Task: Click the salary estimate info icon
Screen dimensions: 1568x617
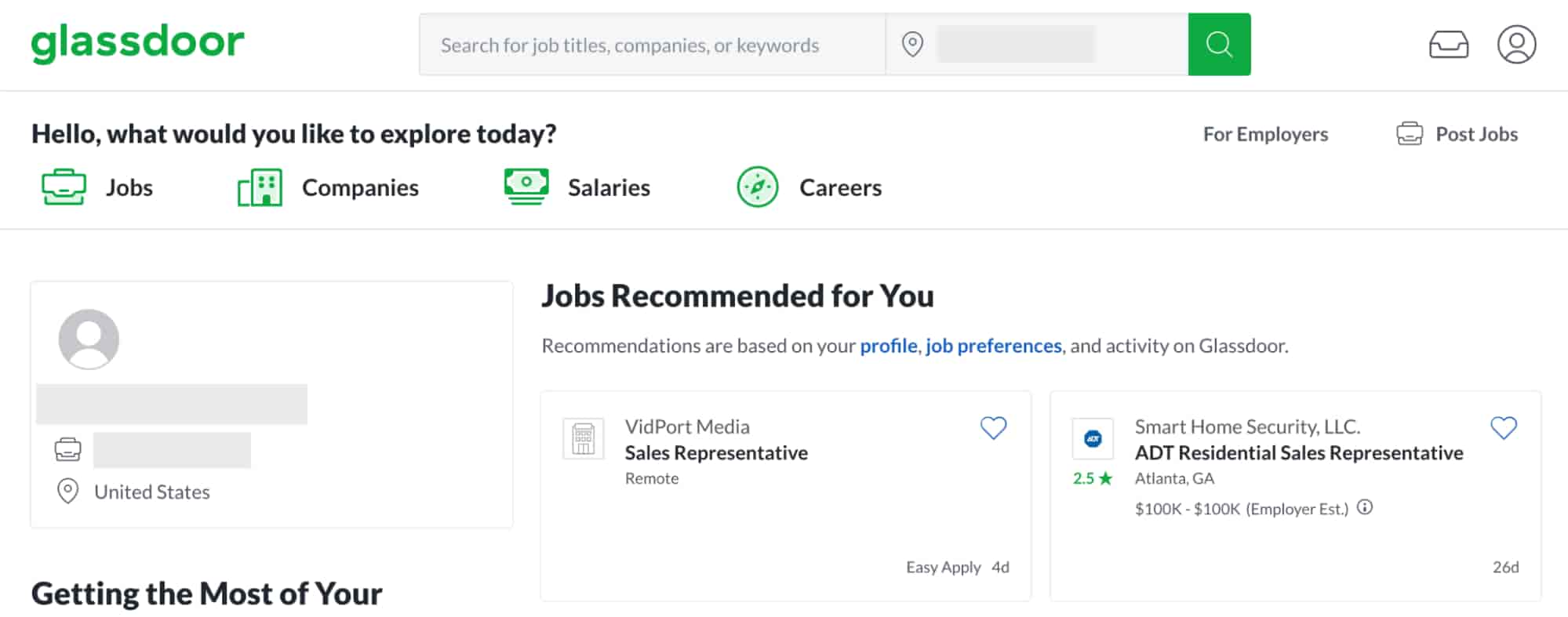Action: click(x=1365, y=507)
